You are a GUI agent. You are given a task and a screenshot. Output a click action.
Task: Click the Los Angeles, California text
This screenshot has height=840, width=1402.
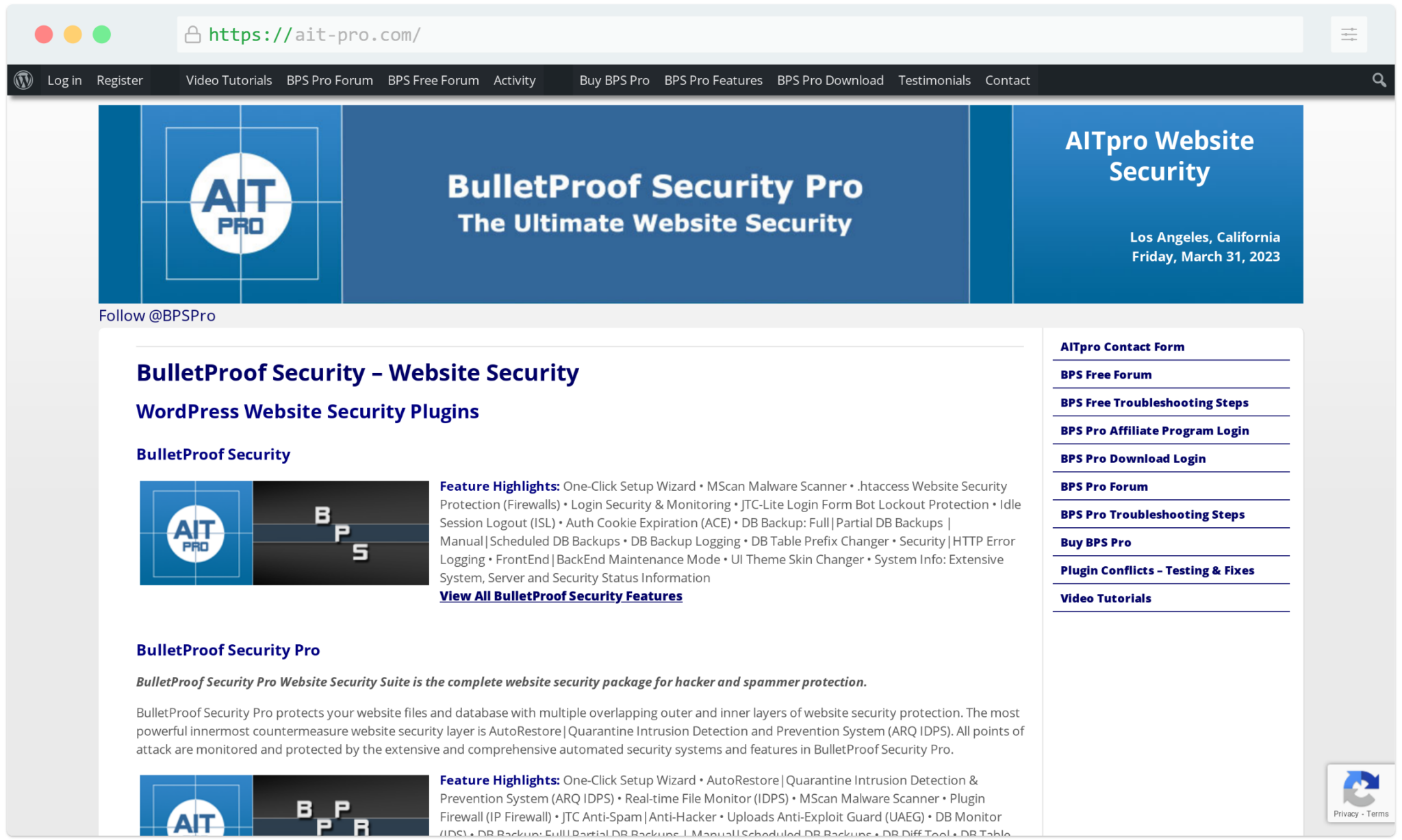click(1205, 238)
